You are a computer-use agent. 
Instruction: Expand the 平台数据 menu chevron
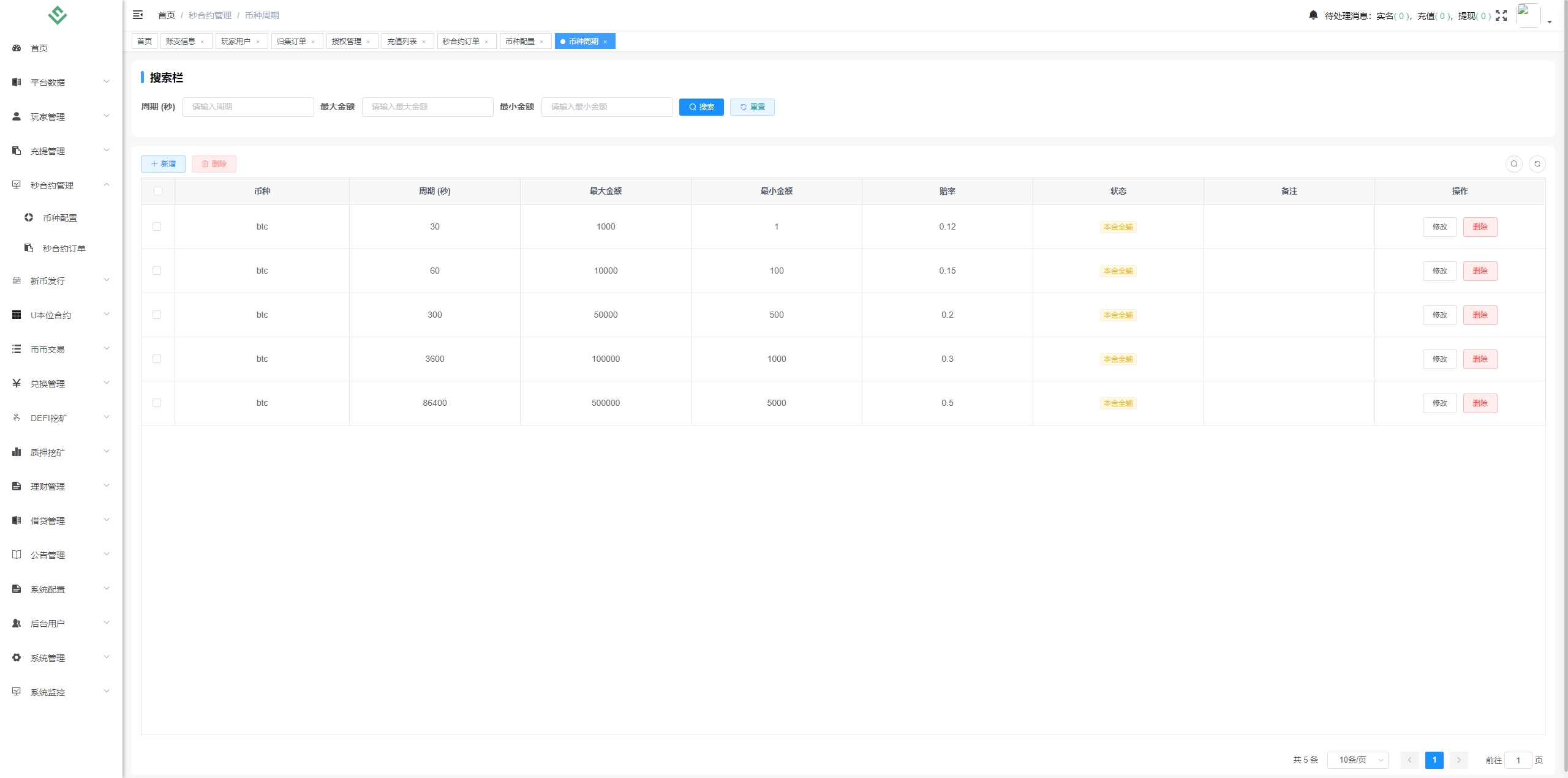107,81
